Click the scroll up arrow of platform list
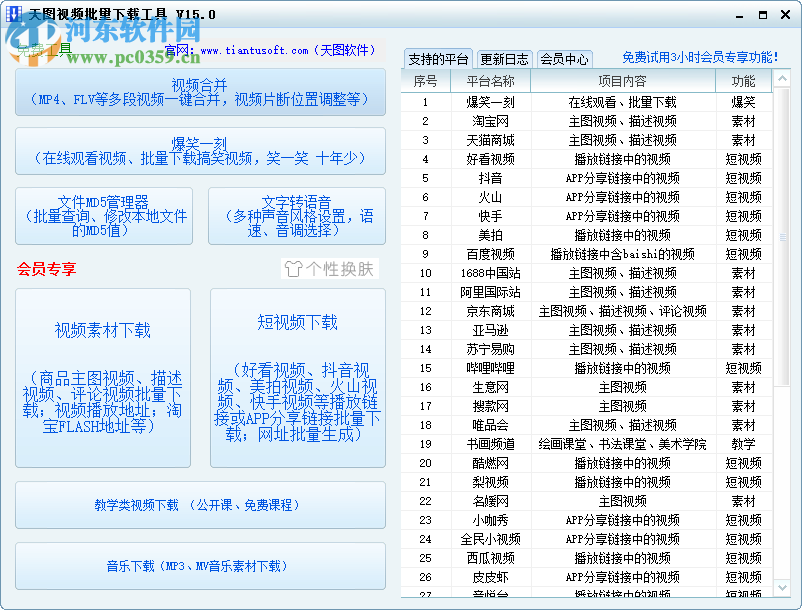This screenshot has width=802, height=610. point(782,79)
